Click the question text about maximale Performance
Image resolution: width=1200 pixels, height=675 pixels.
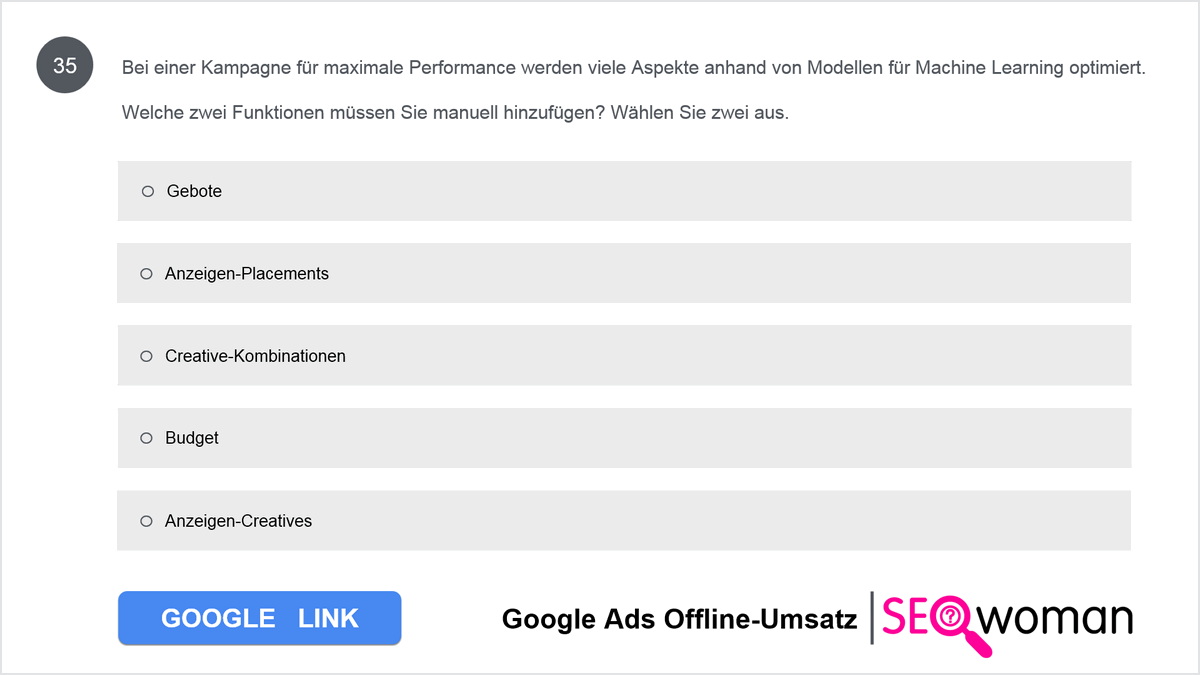(x=633, y=69)
